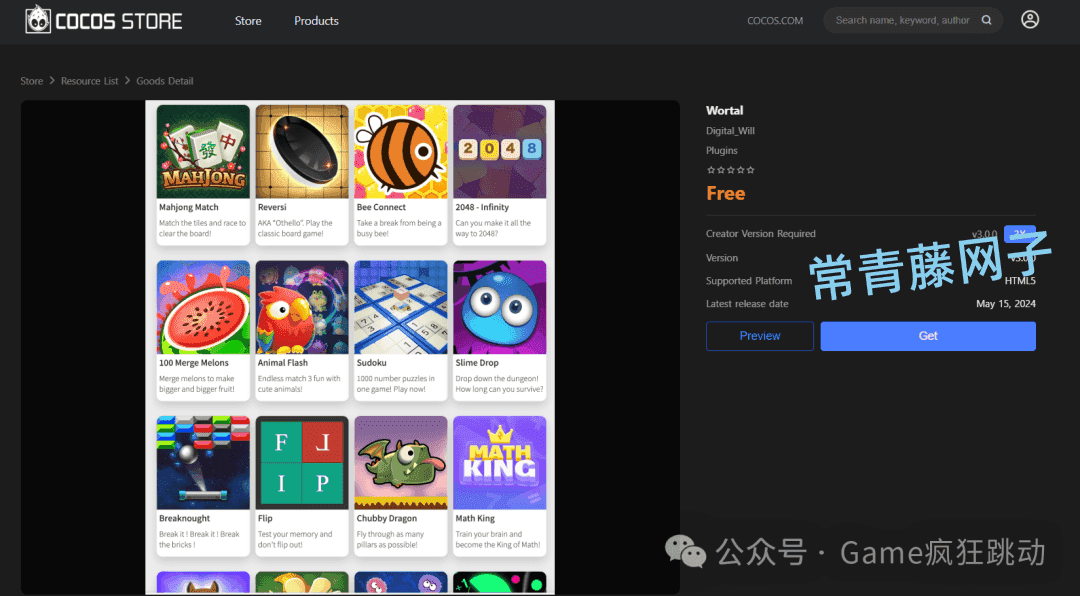Go to the Resource List breadcrumb
Image resolution: width=1080 pixels, height=596 pixels.
click(x=90, y=81)
